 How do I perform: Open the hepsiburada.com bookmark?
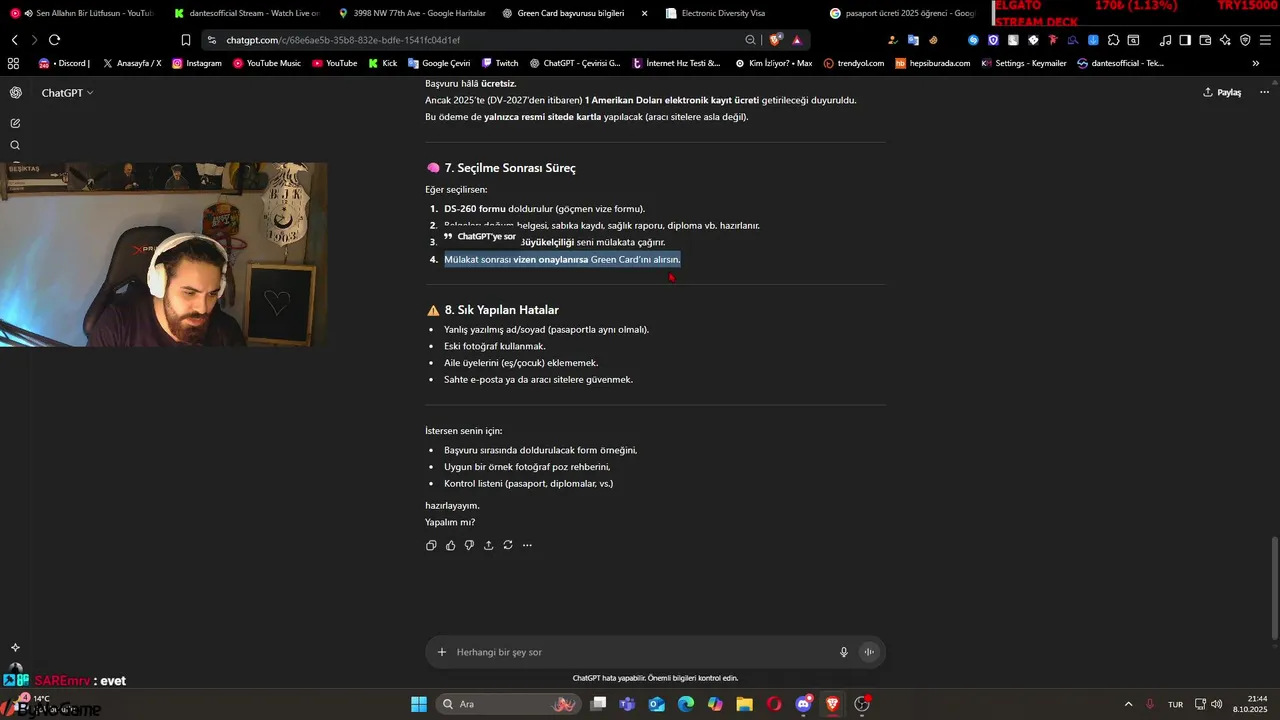[x=933, y=63]
